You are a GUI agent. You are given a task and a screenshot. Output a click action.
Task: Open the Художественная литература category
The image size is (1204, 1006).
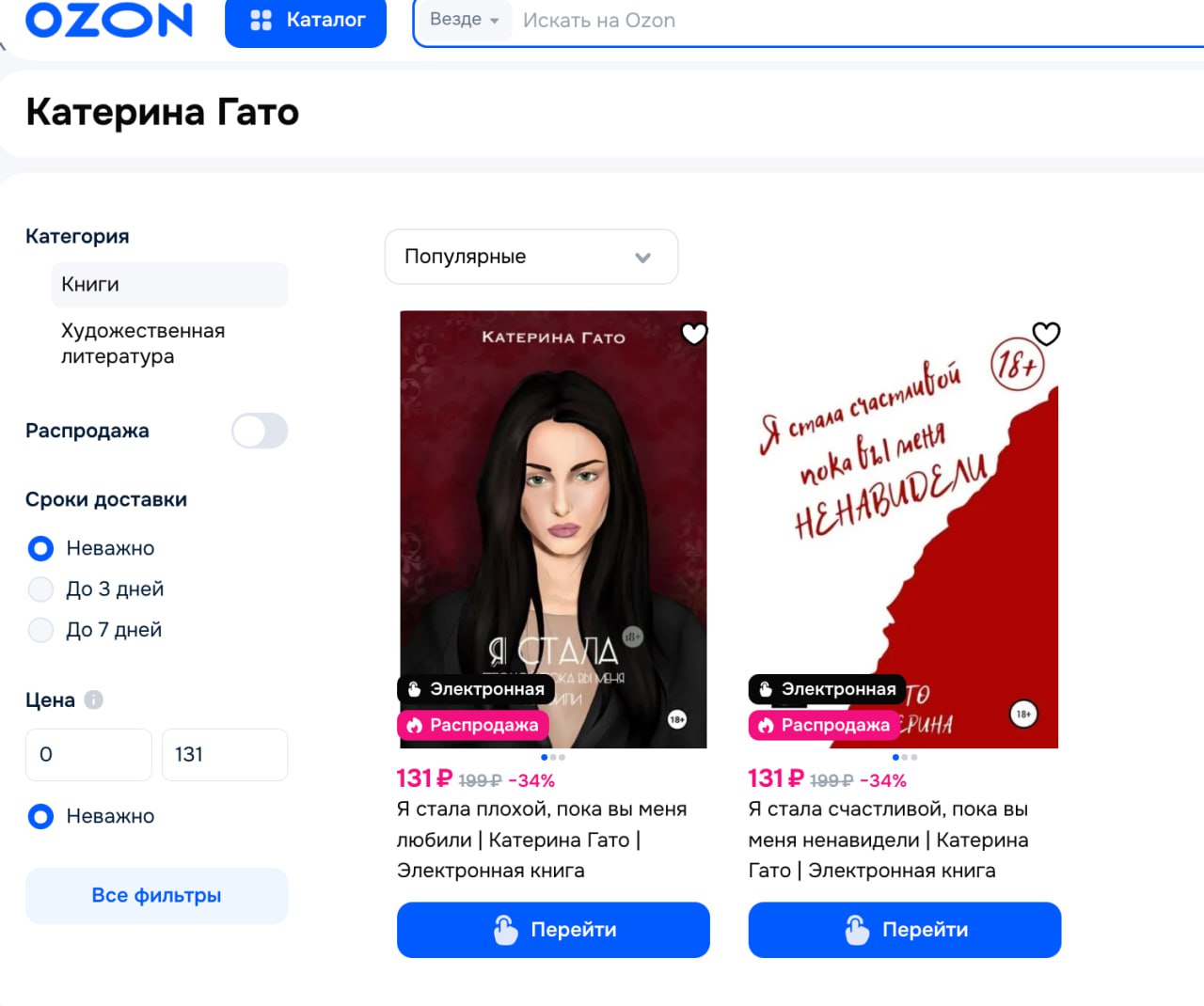(x=143, y=343)
